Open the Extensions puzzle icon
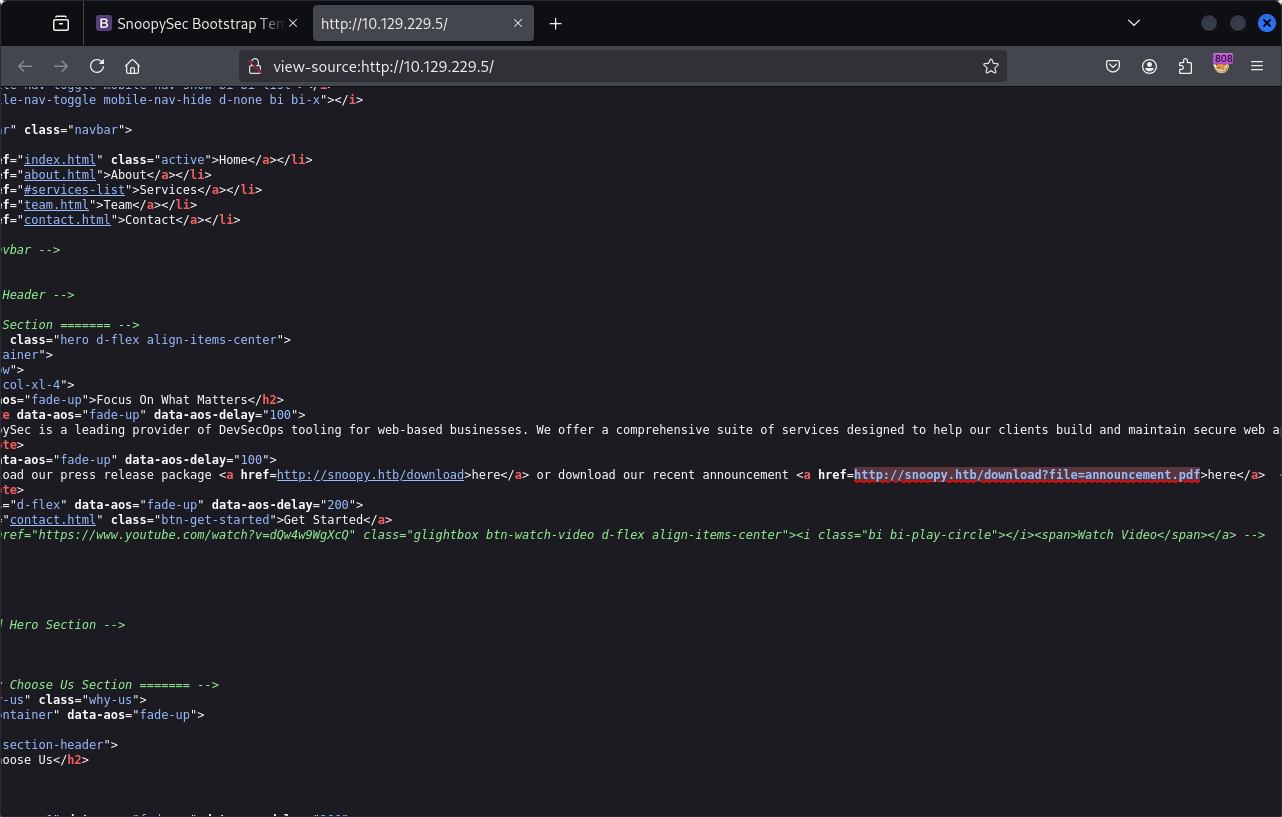The image size is (1282, 817). (1185, 66)
